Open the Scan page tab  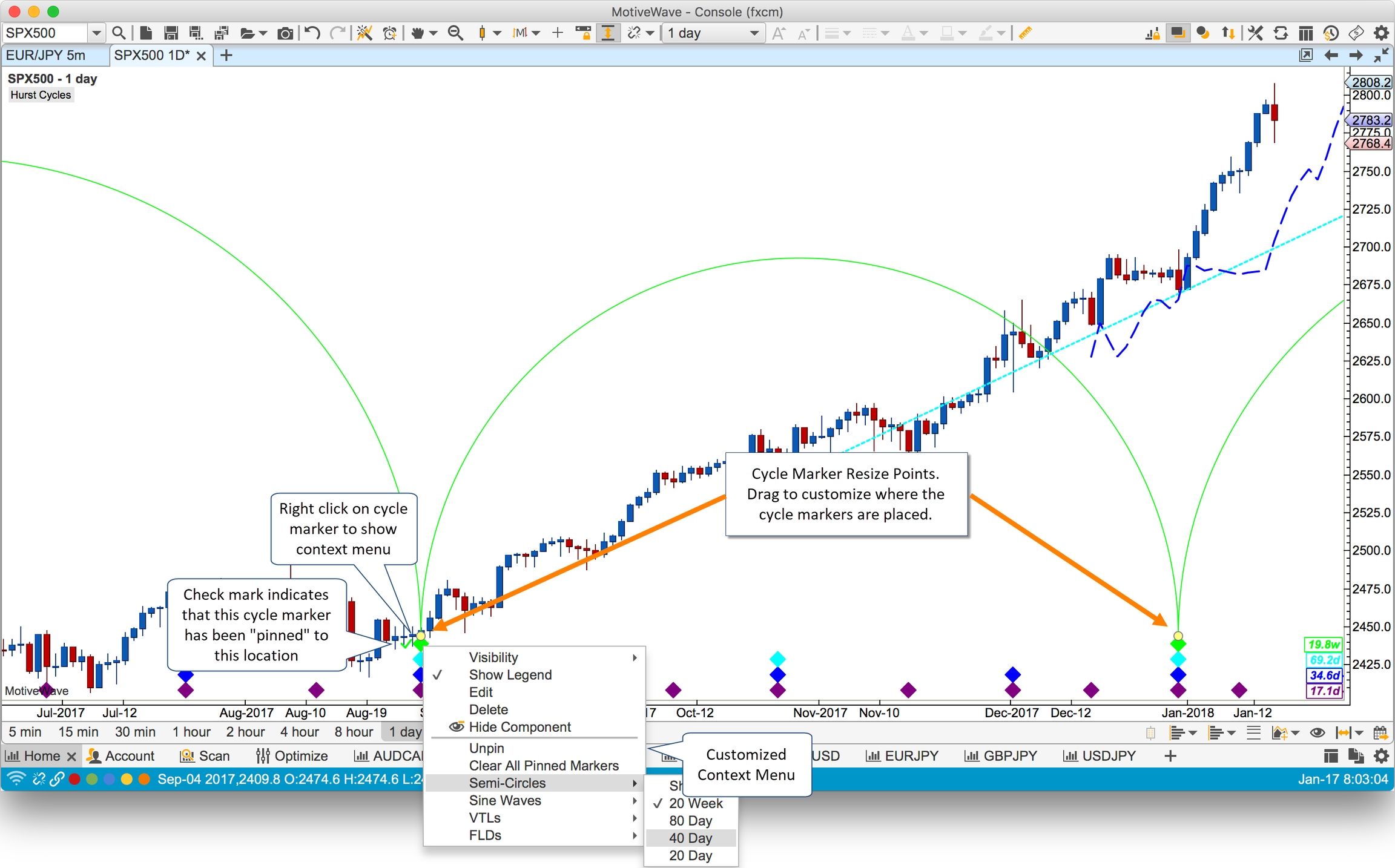coord(205,756)
